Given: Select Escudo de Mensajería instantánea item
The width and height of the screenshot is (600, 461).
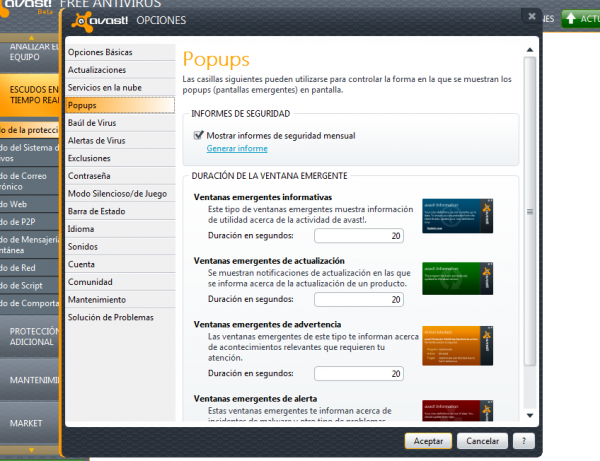Looking at the screenshot, I should 29,244.
